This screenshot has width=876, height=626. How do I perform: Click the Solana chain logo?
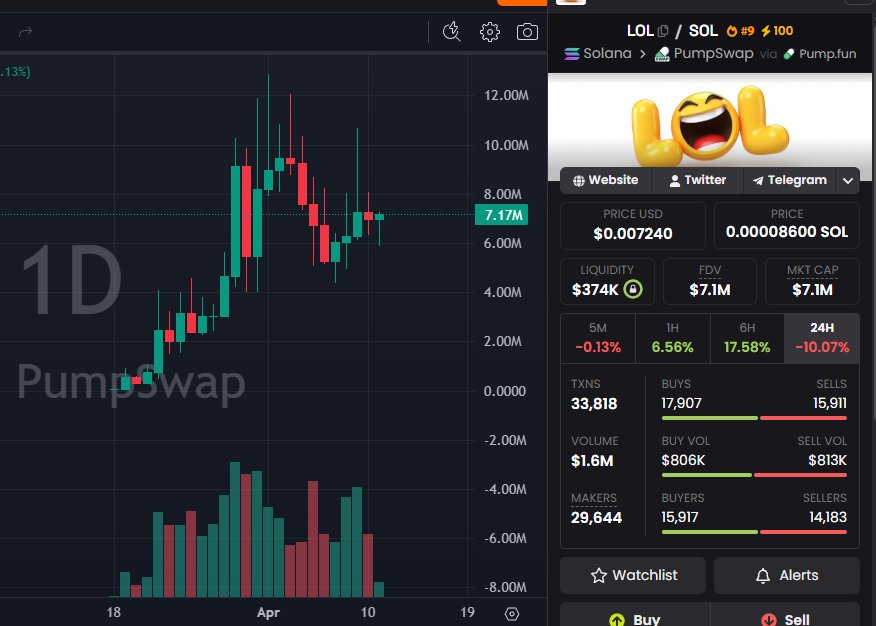pyautogui.click(x=572, y=54)
